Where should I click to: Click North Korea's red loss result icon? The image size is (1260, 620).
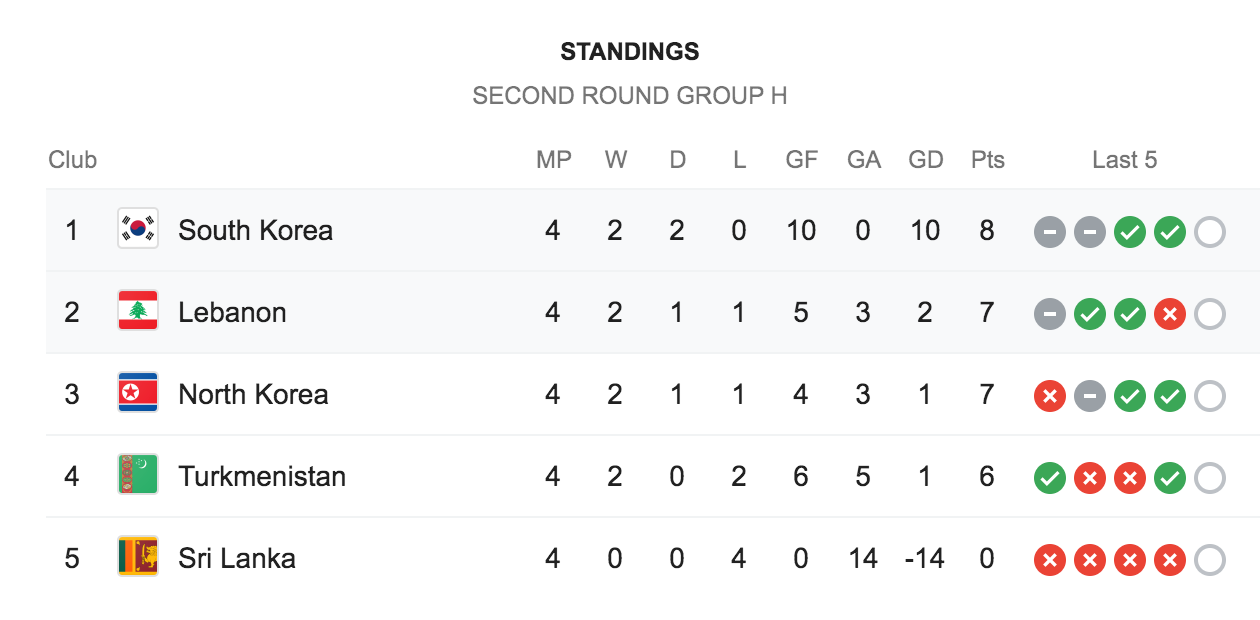1049,396
